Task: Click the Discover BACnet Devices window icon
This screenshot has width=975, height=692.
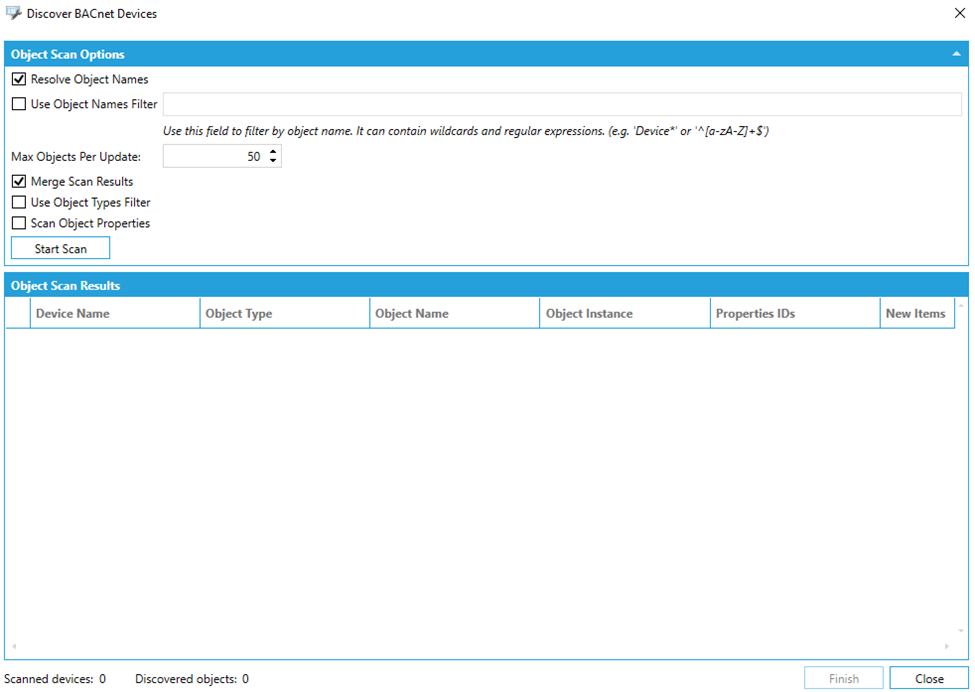Action: [14, 14]
